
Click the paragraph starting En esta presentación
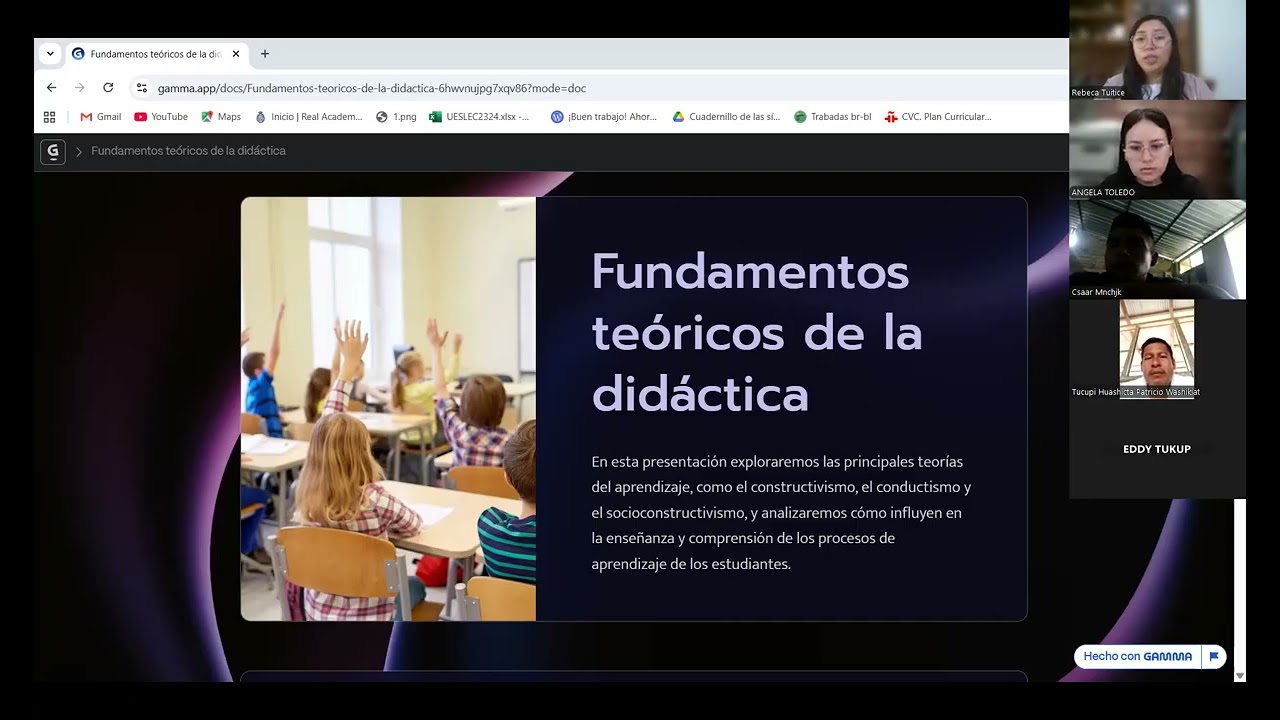pos(781,513)
